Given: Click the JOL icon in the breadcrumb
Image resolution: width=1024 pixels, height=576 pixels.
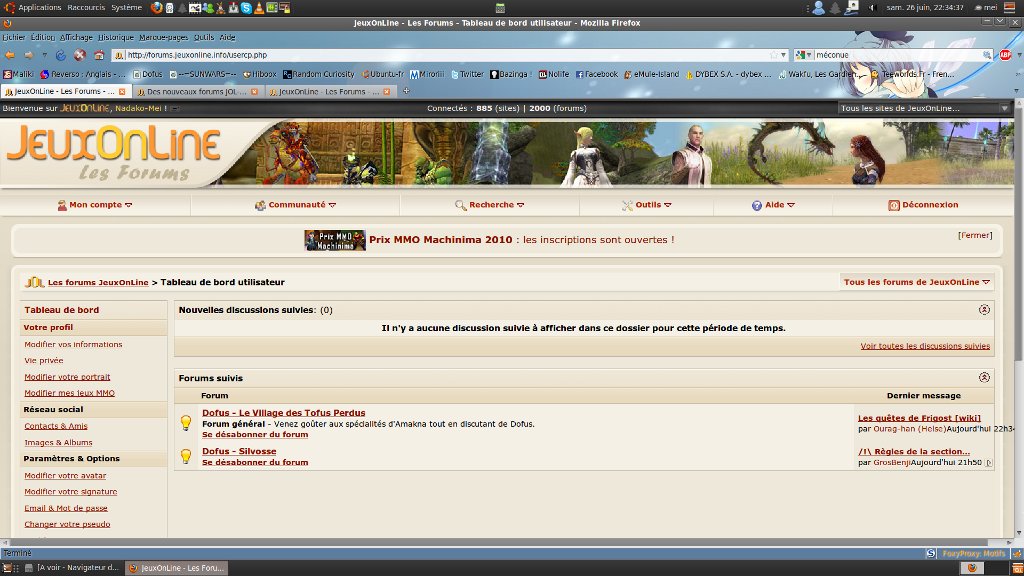Looking at the screenshot, I should (34, 282).
